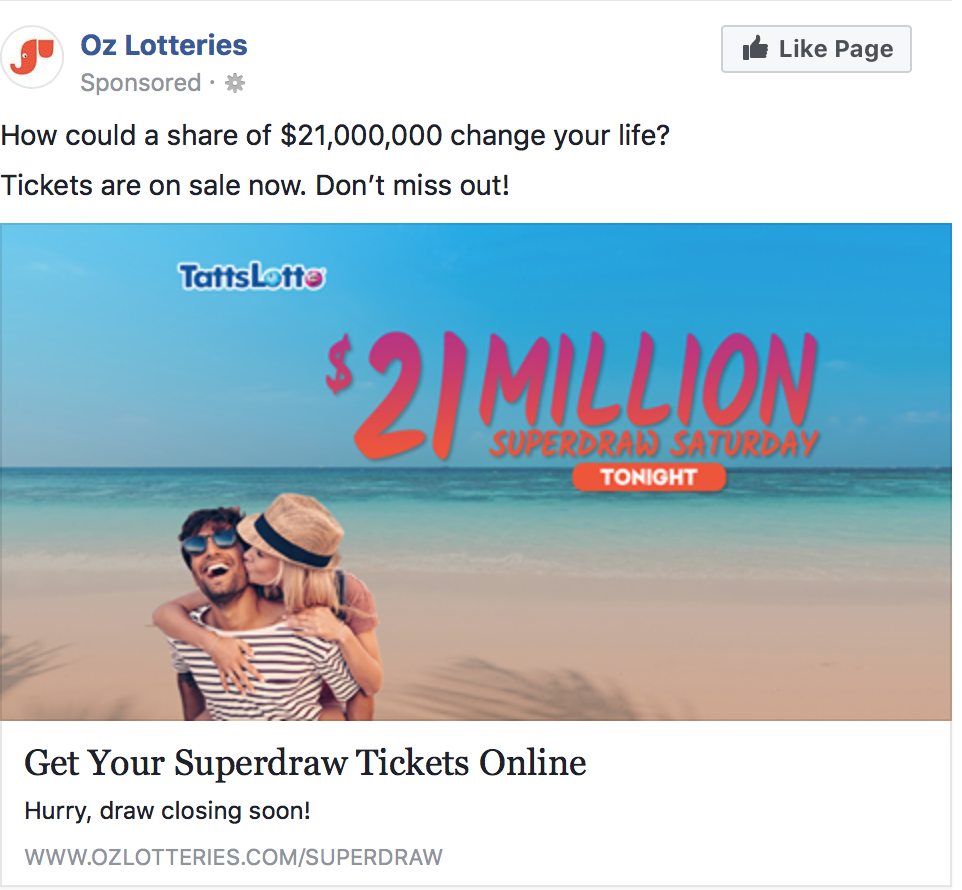Click the Sponsored label
This screenshot has width=962, height=890.
pyautogui.click(x=141, y=83)
